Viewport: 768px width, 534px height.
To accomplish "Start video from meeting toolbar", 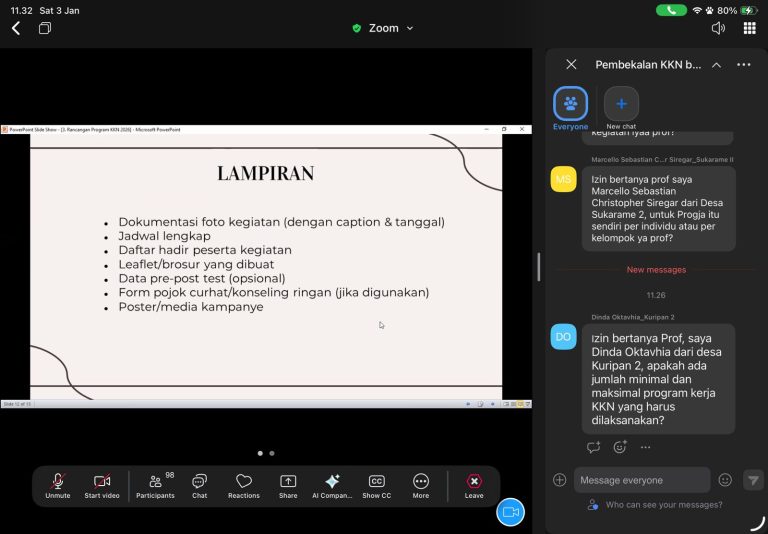I will click(x=102, y=485).
